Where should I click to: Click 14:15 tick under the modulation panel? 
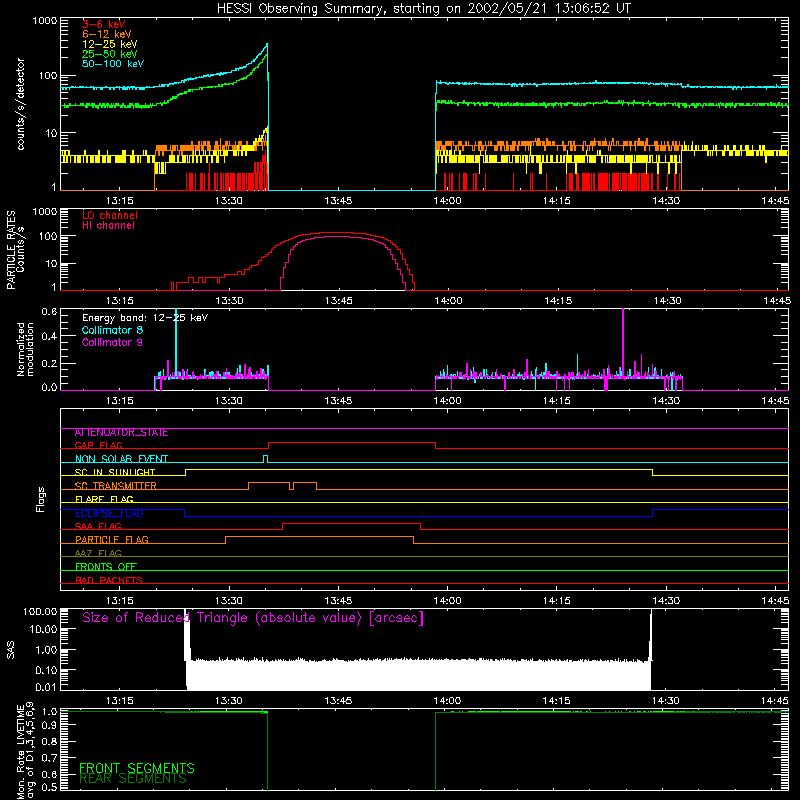[557, 401]
